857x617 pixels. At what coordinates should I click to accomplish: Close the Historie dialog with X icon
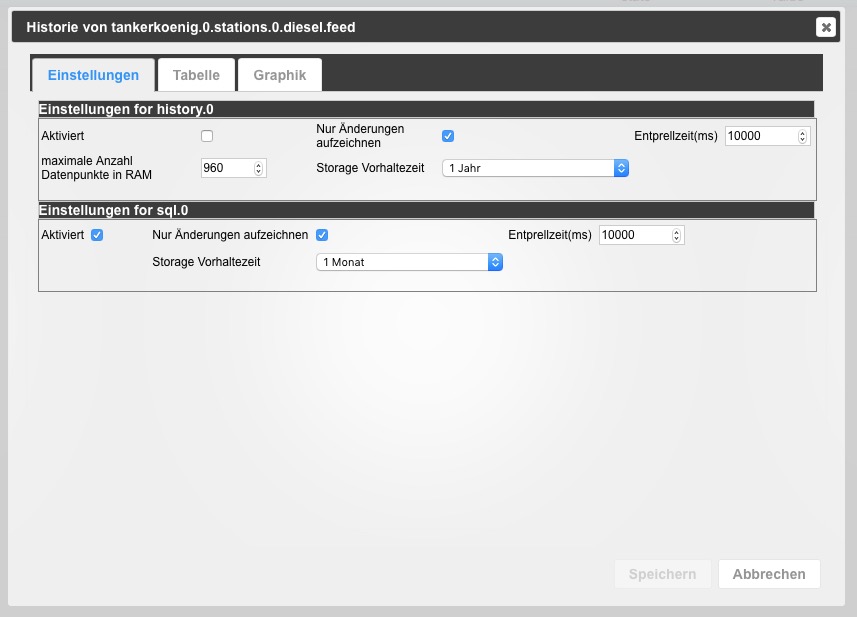point(826,27)
